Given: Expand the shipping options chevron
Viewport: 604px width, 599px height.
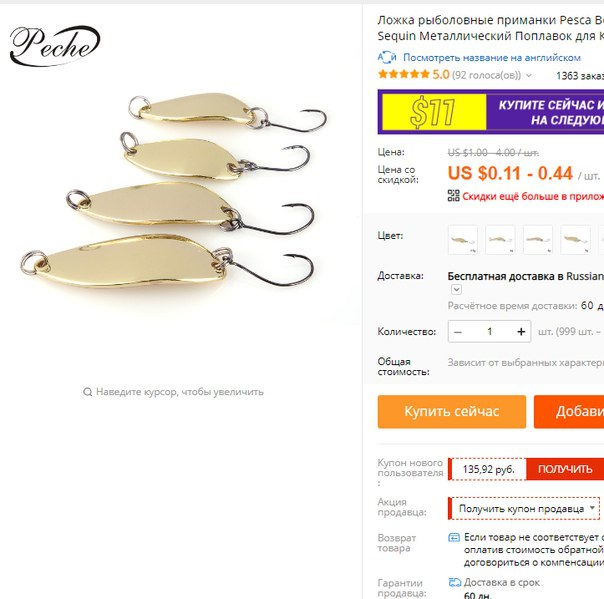Looking at the screenshot, I should point(456,289).
